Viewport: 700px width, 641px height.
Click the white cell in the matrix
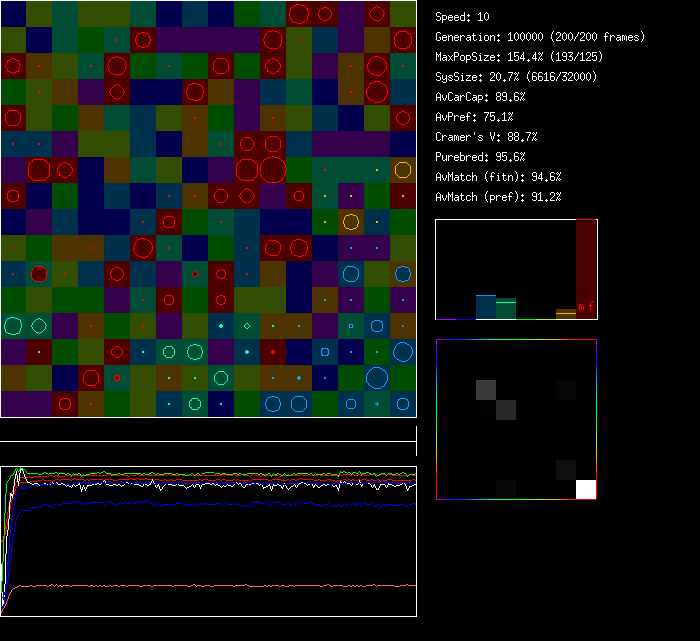pyautogui.click(x=586, y=489)
